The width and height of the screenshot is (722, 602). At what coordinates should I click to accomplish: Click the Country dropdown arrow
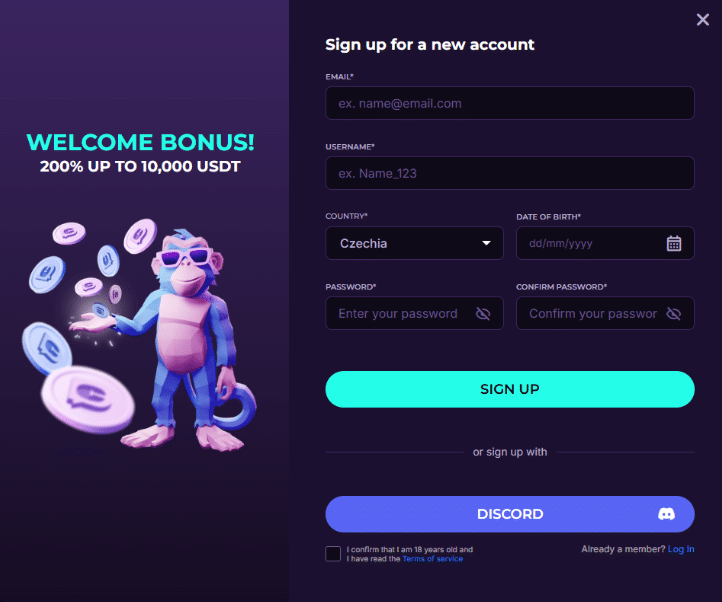tap(487, 243)
